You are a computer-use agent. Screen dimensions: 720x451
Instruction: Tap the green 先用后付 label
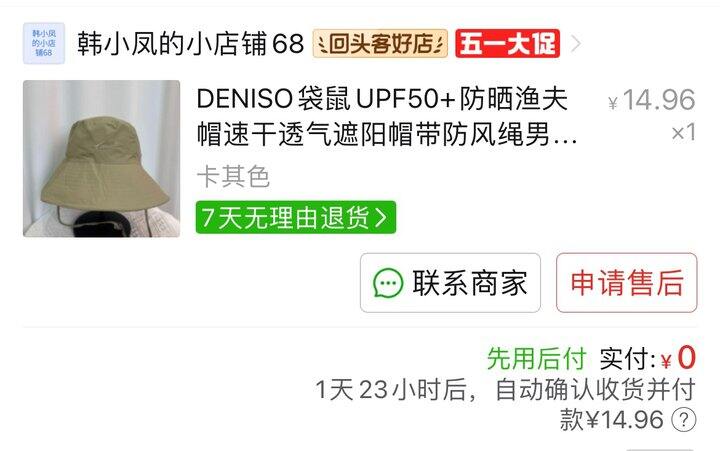(x=537, y=358)
